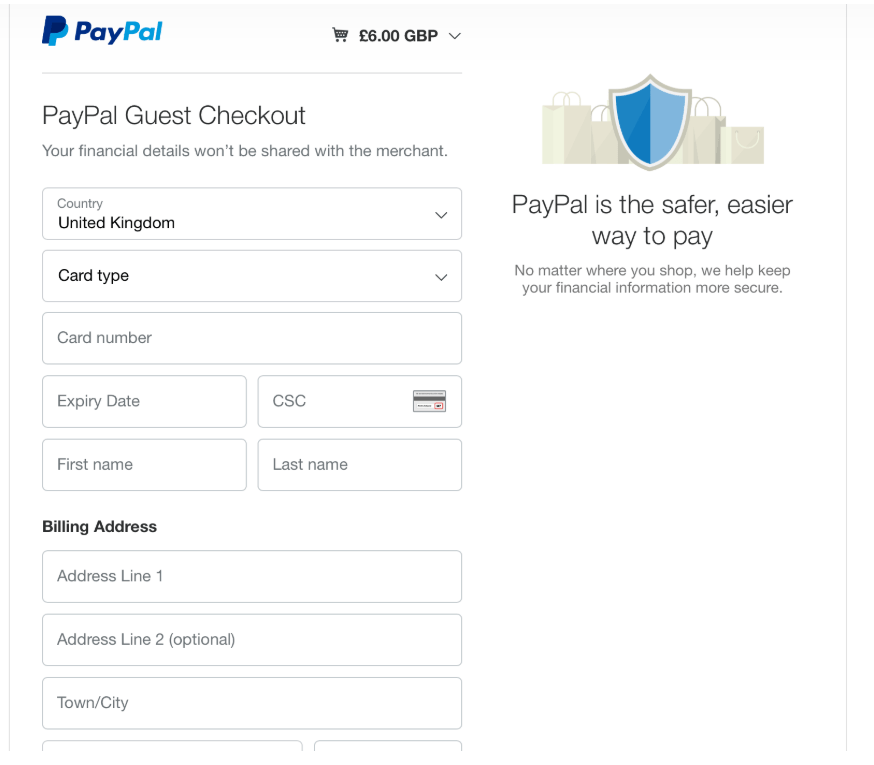Image resolution: width=874 pixels, height=765 pixels.
Task: Click the PayPal logo
Action: click(x=103, y=31)
